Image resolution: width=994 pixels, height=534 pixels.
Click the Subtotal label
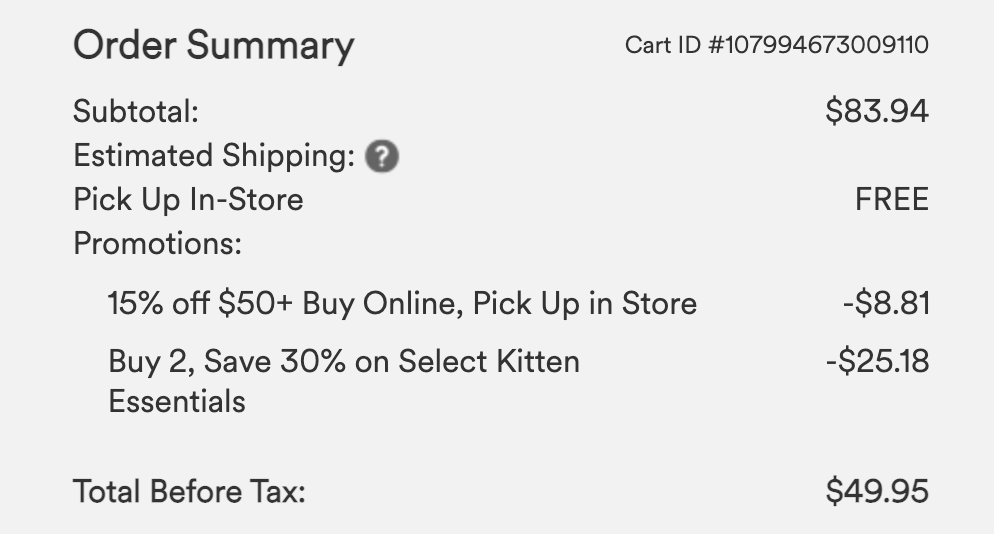pyautogui.click(x=136, y=112)
